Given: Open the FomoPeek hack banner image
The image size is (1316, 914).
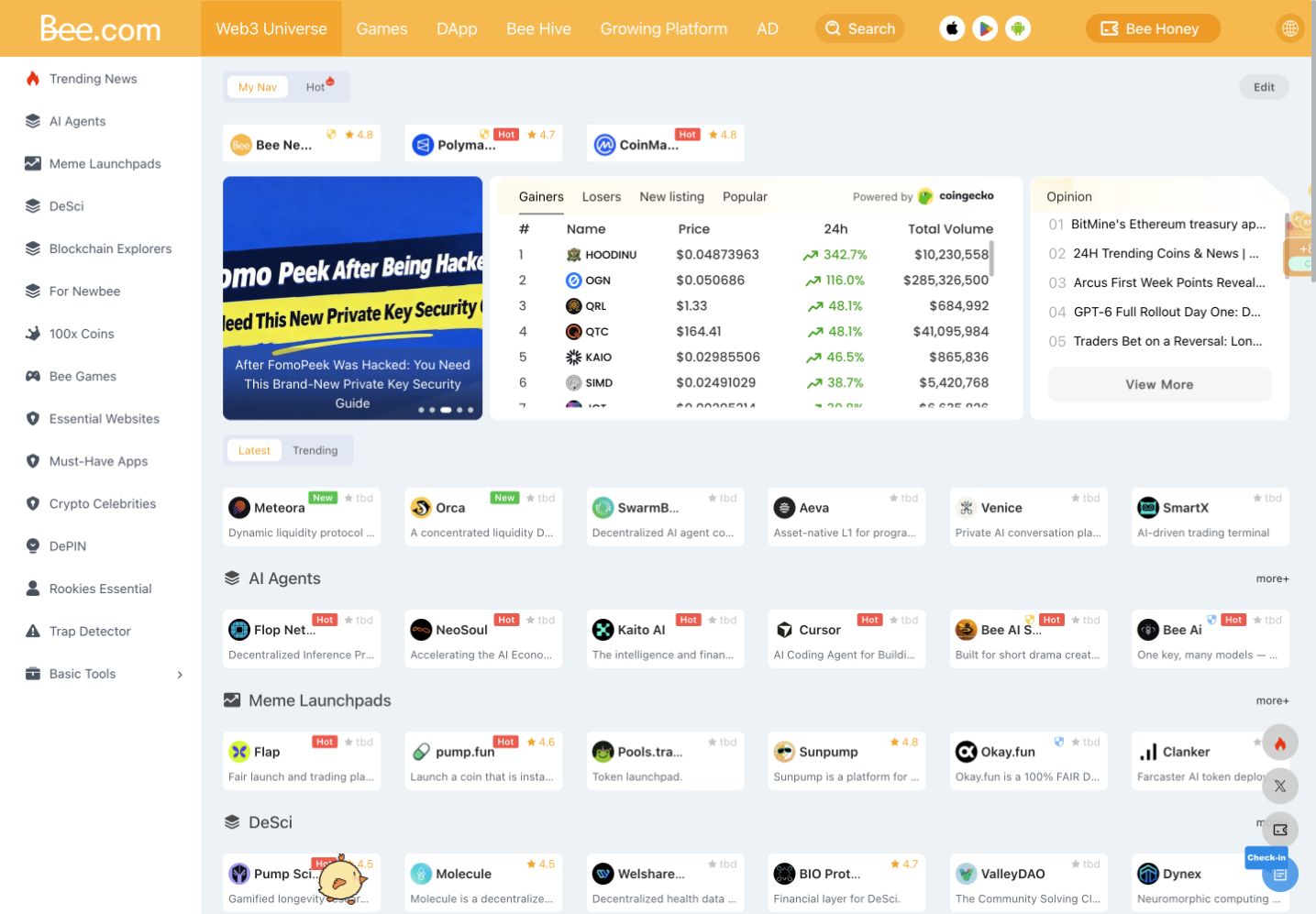Looking at the screenshot, I should coord(352,298).
